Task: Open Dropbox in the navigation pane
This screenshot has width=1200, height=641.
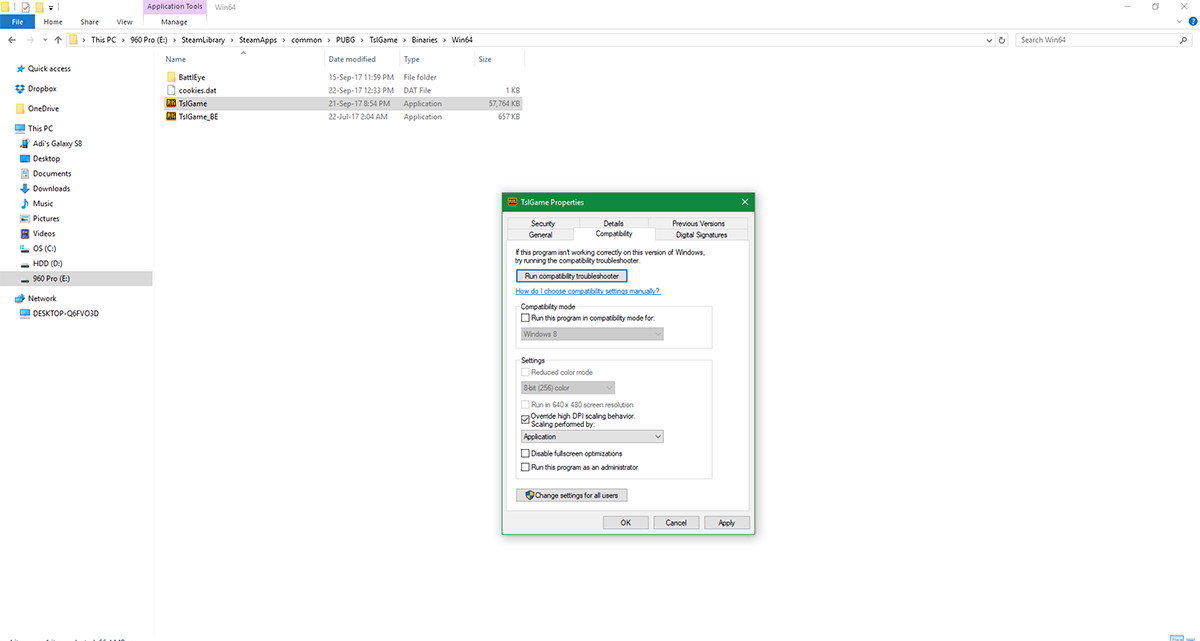Action: [x=20, y=89]
